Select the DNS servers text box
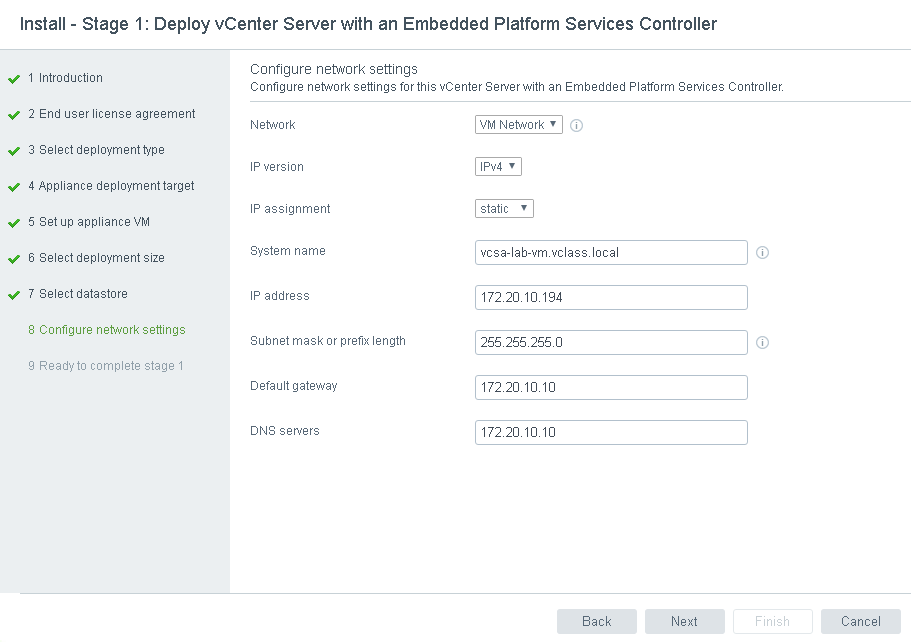Screen dimensions: 911x642 pyautogui.click(x=611, y=432)
